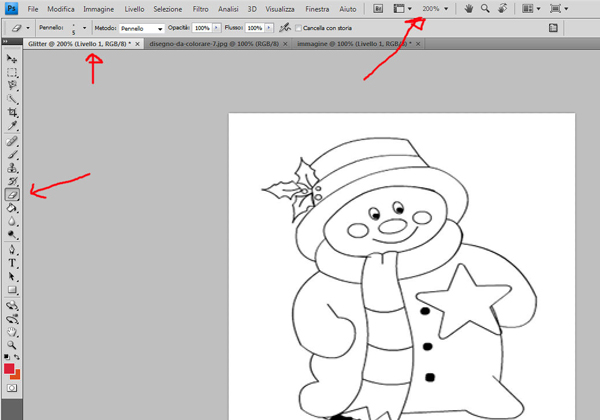
Task: Click the orange background color swatch
Action: pyautogui.click(x=16, y=375)
